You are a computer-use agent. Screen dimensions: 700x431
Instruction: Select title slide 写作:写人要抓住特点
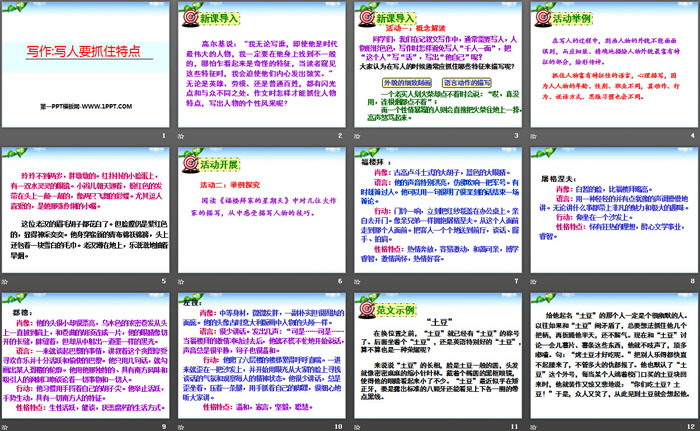coord(87,65)
